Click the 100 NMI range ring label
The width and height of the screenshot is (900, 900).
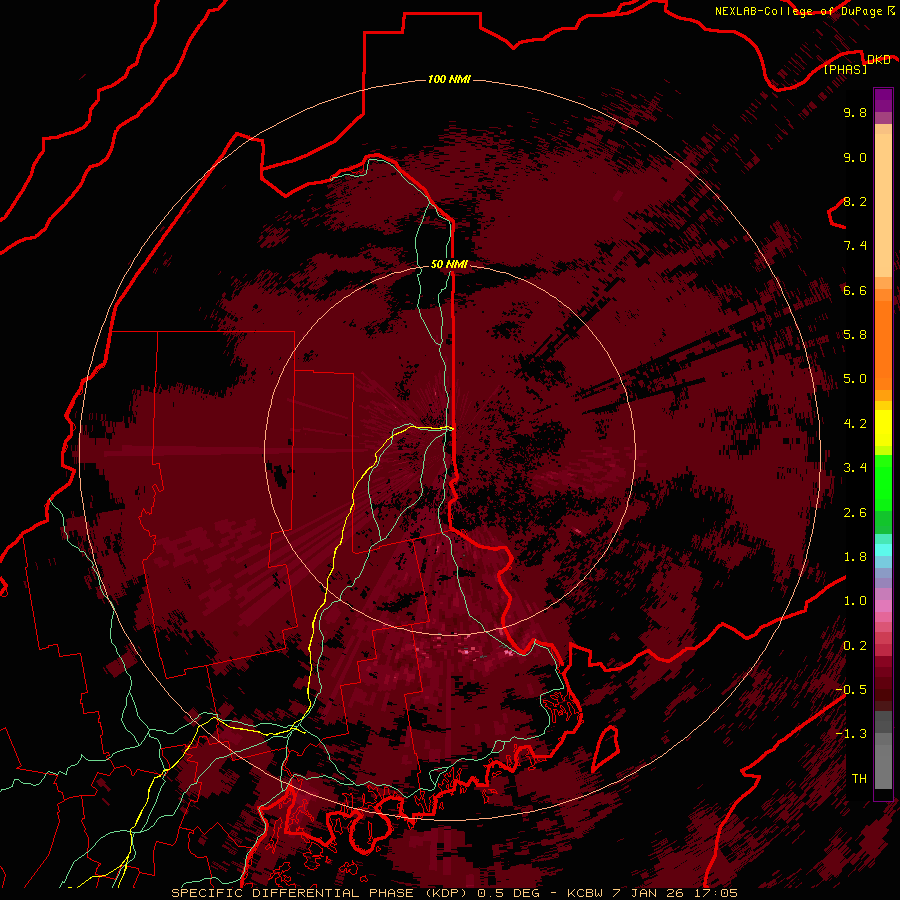[449, 79]
